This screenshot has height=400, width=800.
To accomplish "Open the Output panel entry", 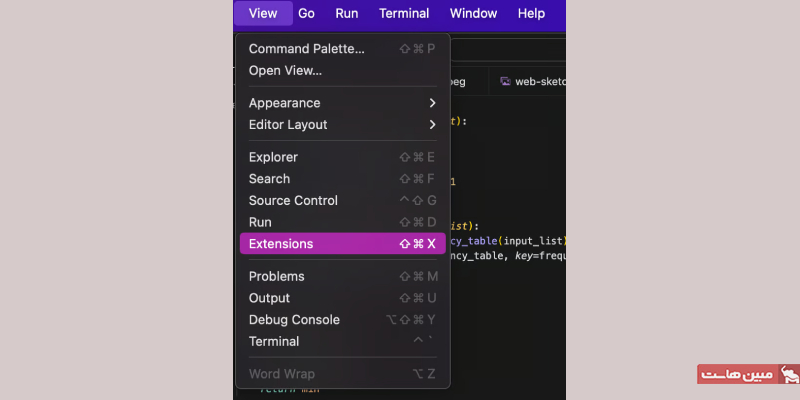I will click(342, 298).
